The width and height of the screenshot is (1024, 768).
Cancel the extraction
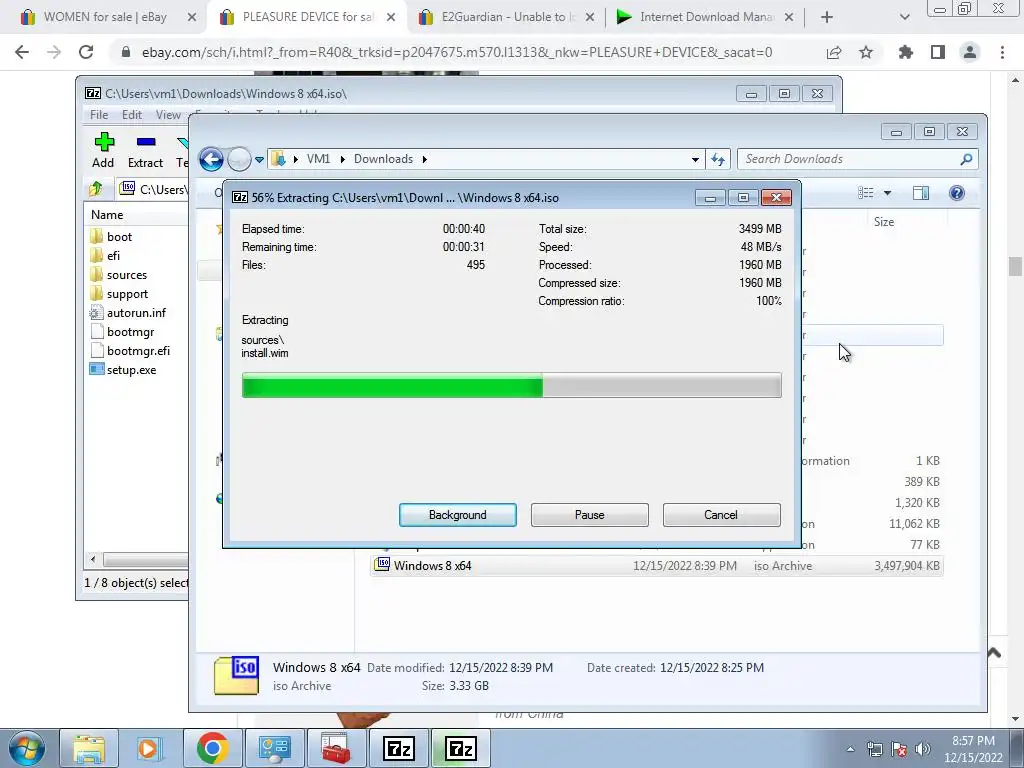click(721, 515)
